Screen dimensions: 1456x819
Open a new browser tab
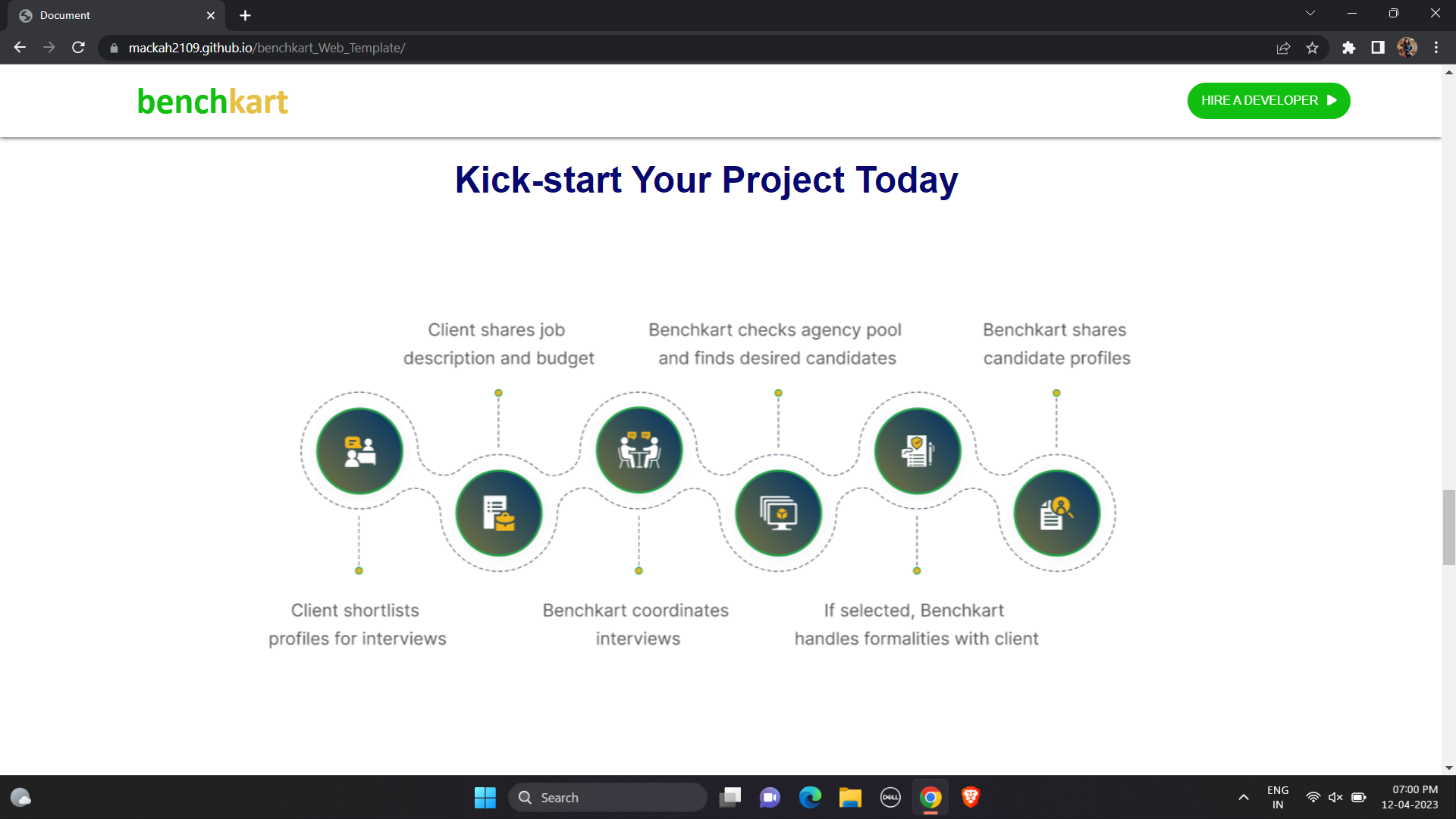tap(245, 15)
